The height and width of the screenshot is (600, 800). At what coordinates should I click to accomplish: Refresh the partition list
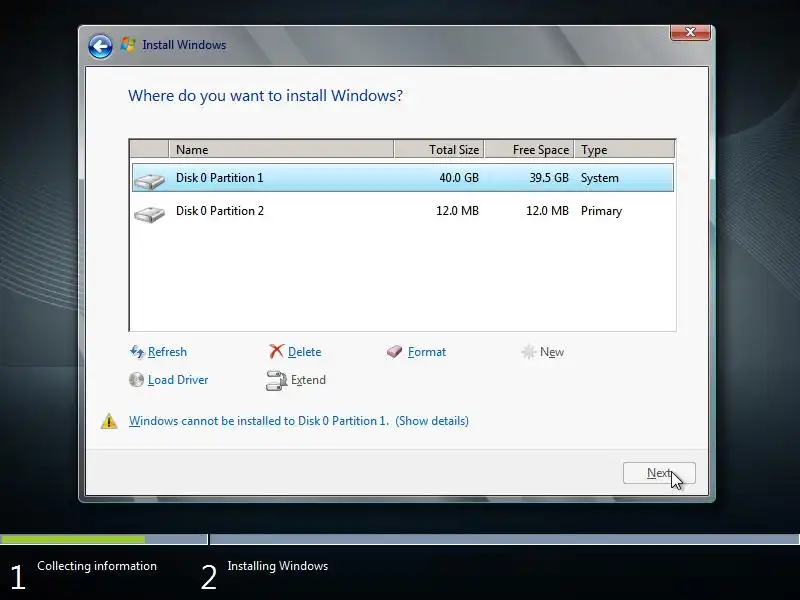(x=167, y=352)
